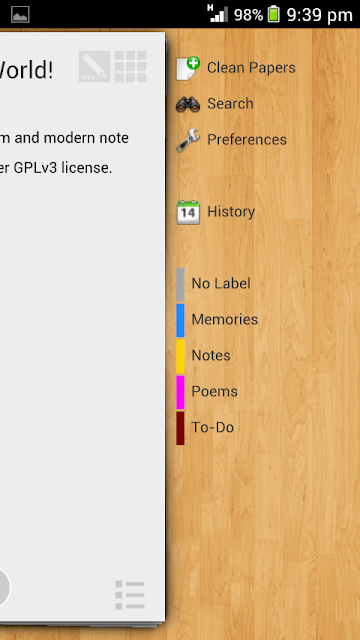Tap the Preferences text

click(247, 140)
